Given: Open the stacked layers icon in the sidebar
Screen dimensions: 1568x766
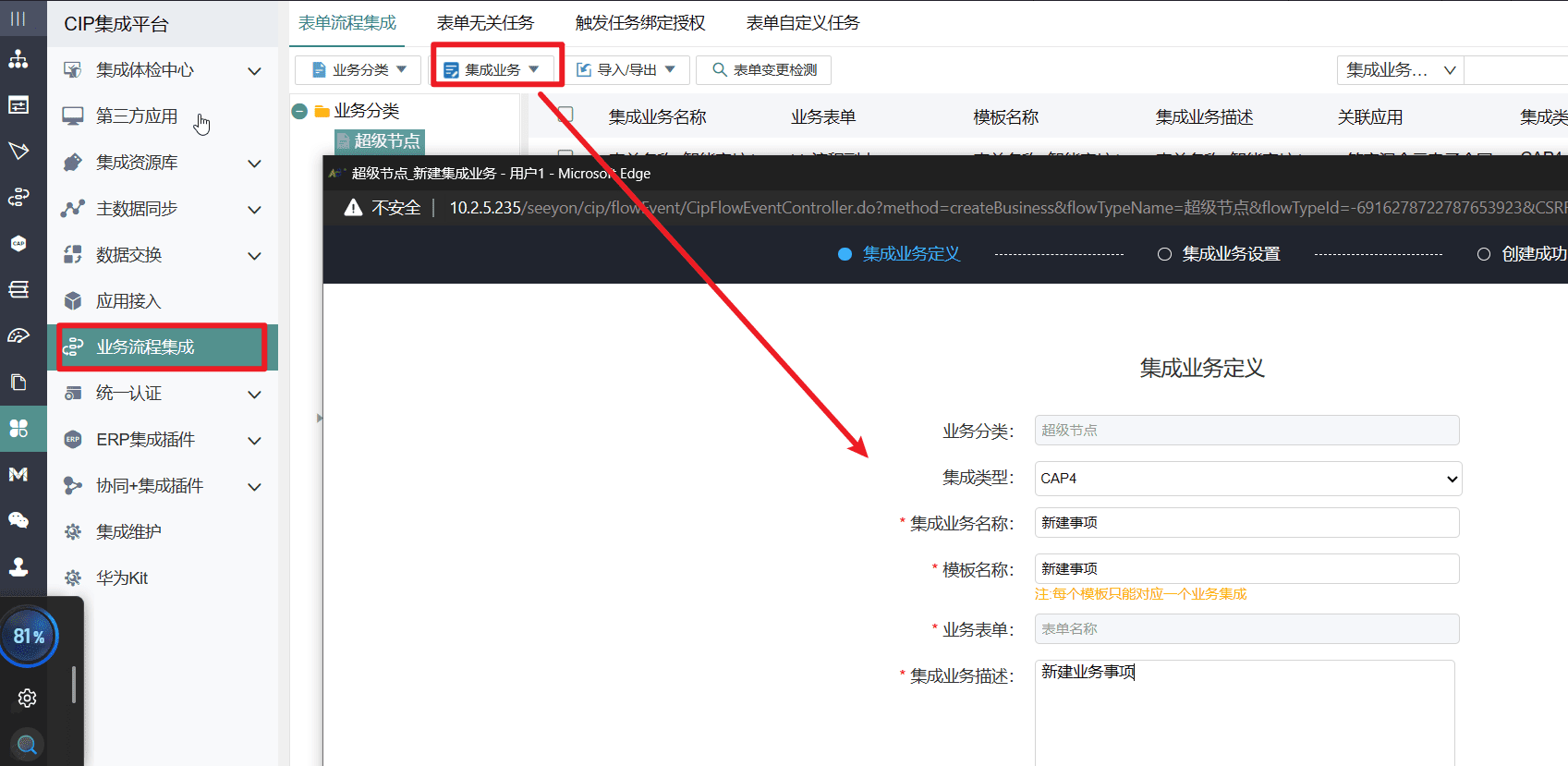Looking at the screenshot, I should (x=18, y=290).
